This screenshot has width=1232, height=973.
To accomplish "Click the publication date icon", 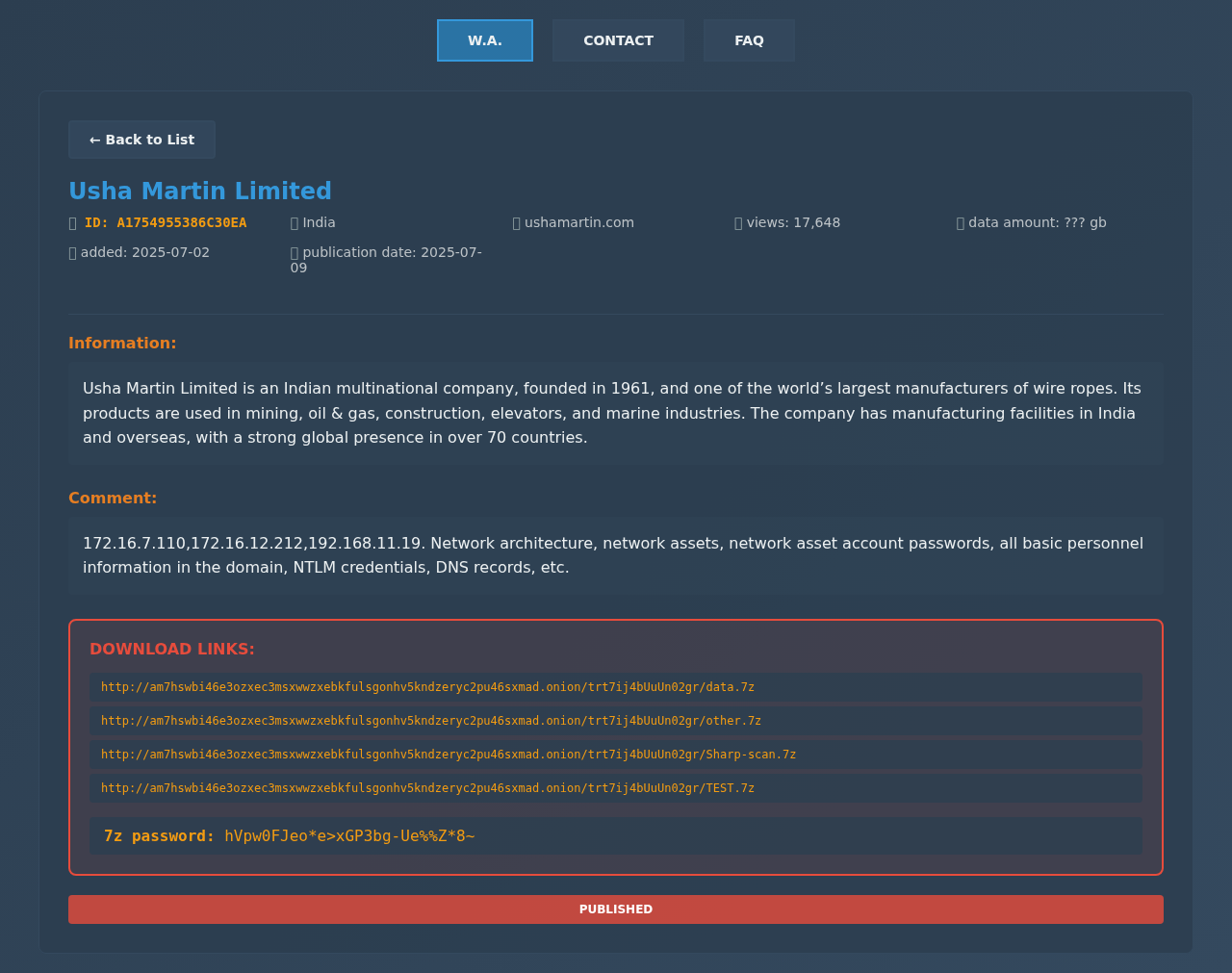I will (295, 253).
